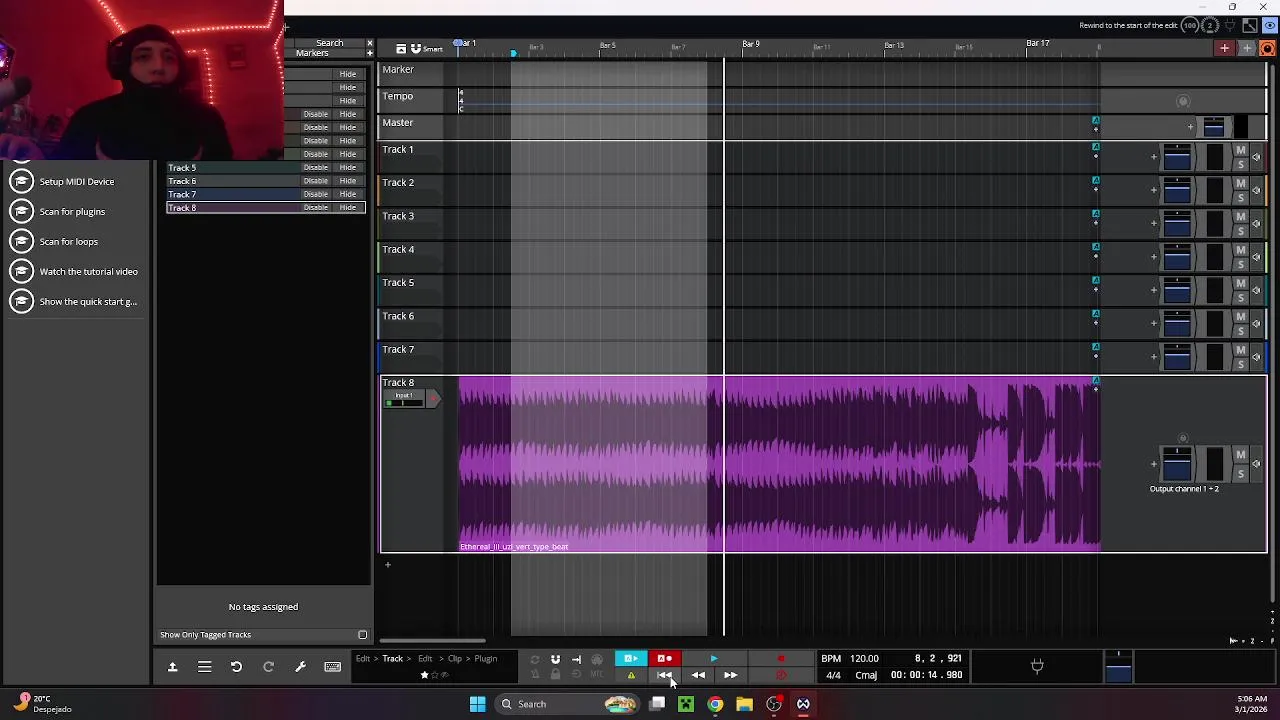Image resolution: width=1280 pixels, height=720 pixels.
Task: Click the red record button
Action: point(781,659)
